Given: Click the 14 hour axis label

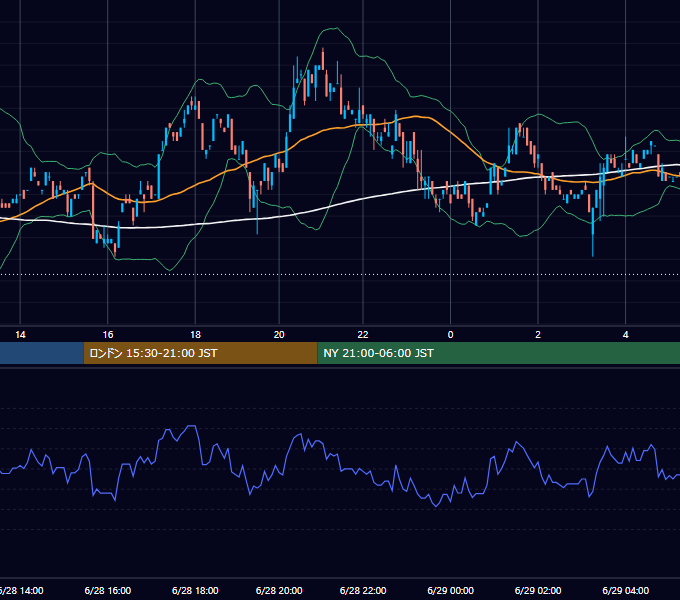Looking at the screenshot, I should coord(20,335).
